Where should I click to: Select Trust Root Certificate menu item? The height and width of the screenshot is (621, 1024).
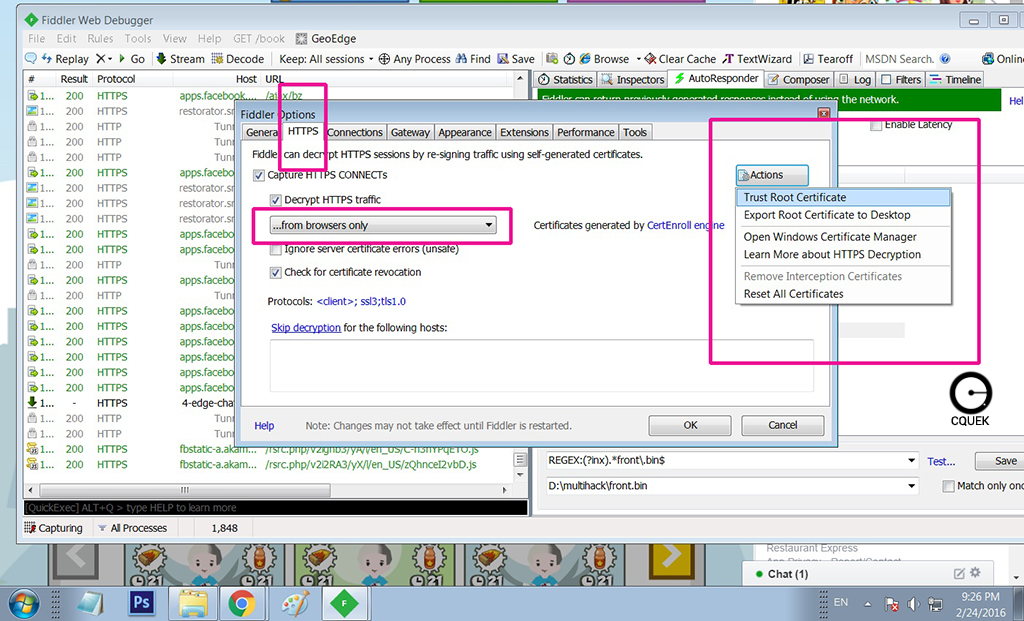point(843,197)
